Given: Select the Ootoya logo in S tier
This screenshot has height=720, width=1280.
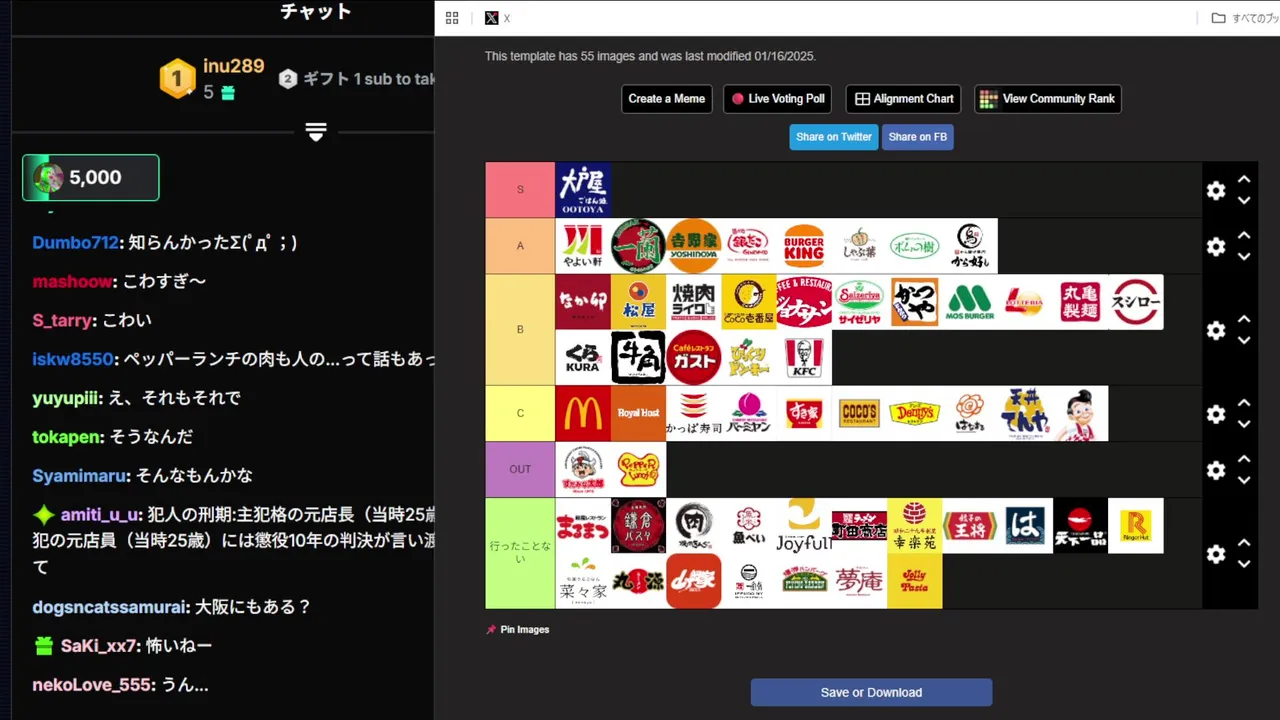Looking at the screenshot, I should pyautogui.click(x=583, y=190).
